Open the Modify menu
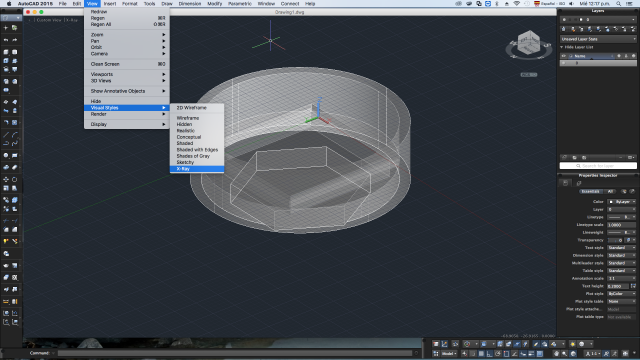 point(214,4)
